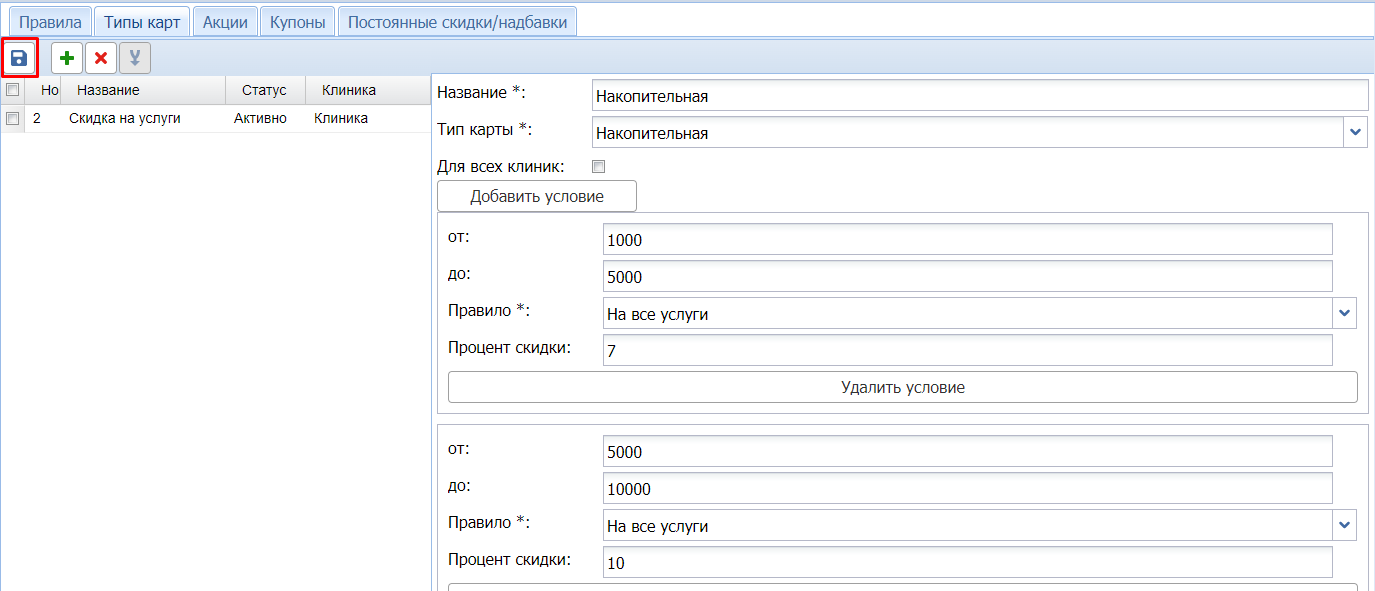
Task: Open the Правило dropdown in first condition
Action: pos(1344,313)
